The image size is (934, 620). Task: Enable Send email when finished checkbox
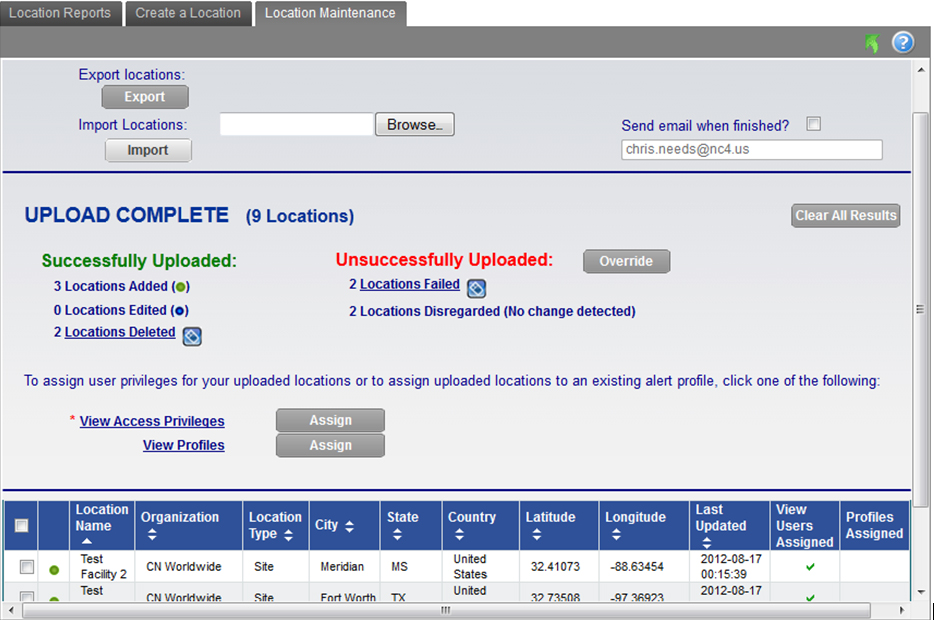click(814, 125)
